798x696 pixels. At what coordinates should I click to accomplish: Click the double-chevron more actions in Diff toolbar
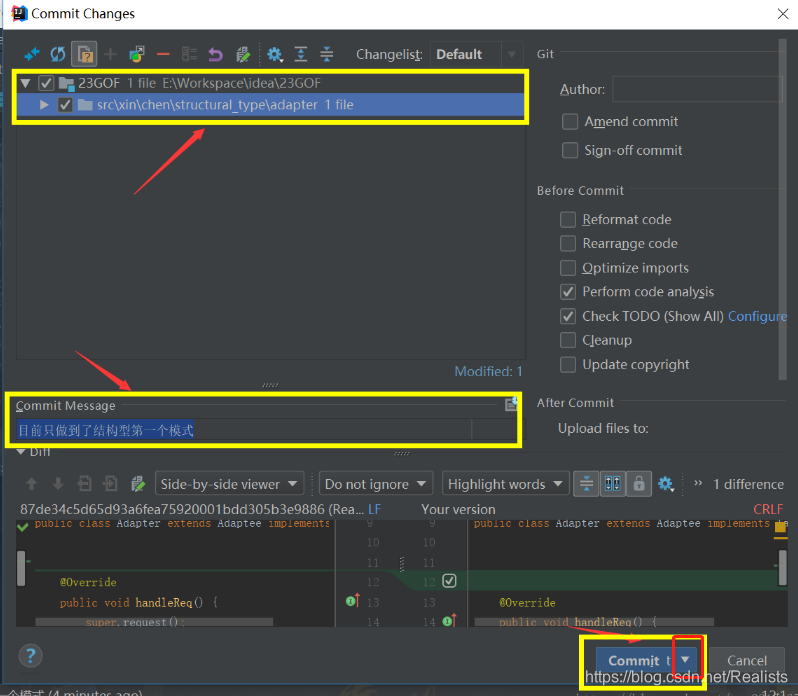[698, 483]
